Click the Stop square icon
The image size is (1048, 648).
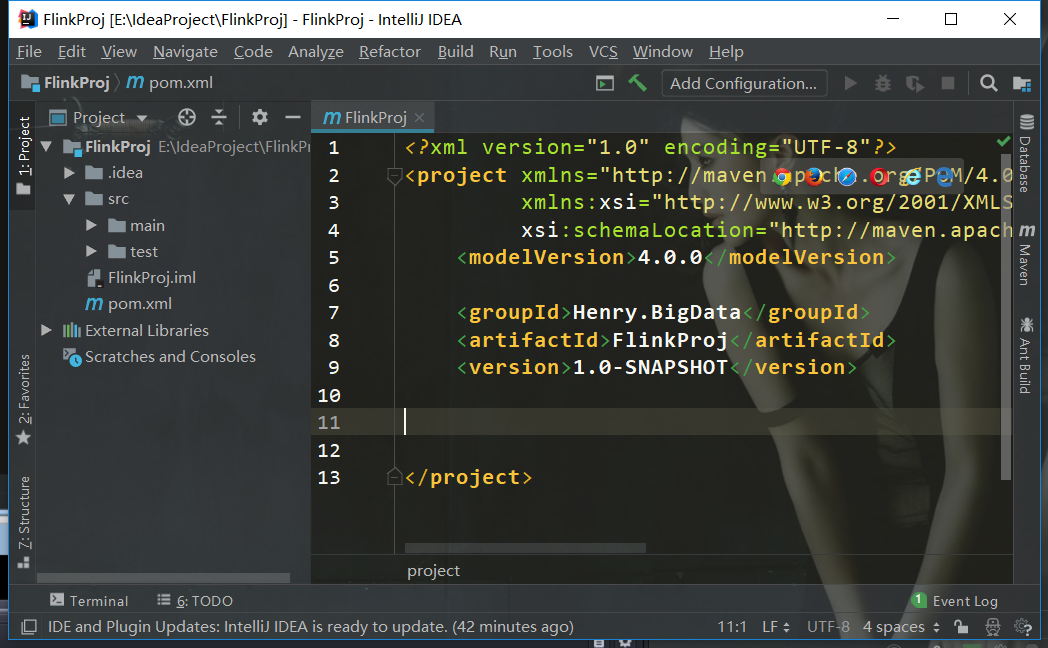(x=948, y=84)
